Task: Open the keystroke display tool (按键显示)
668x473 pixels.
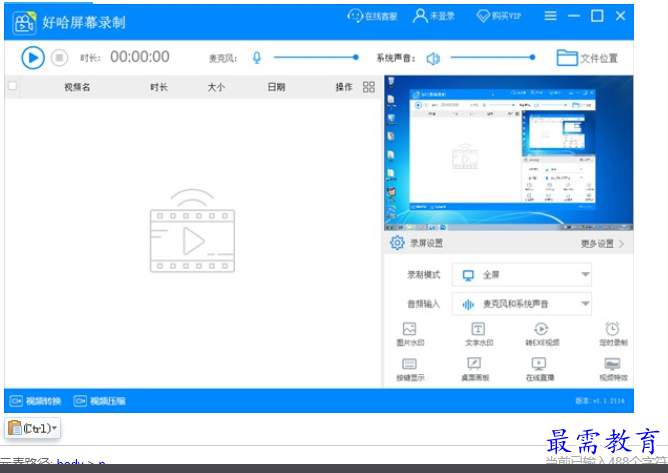Action: pyautogui.click(x=410, y=369)
